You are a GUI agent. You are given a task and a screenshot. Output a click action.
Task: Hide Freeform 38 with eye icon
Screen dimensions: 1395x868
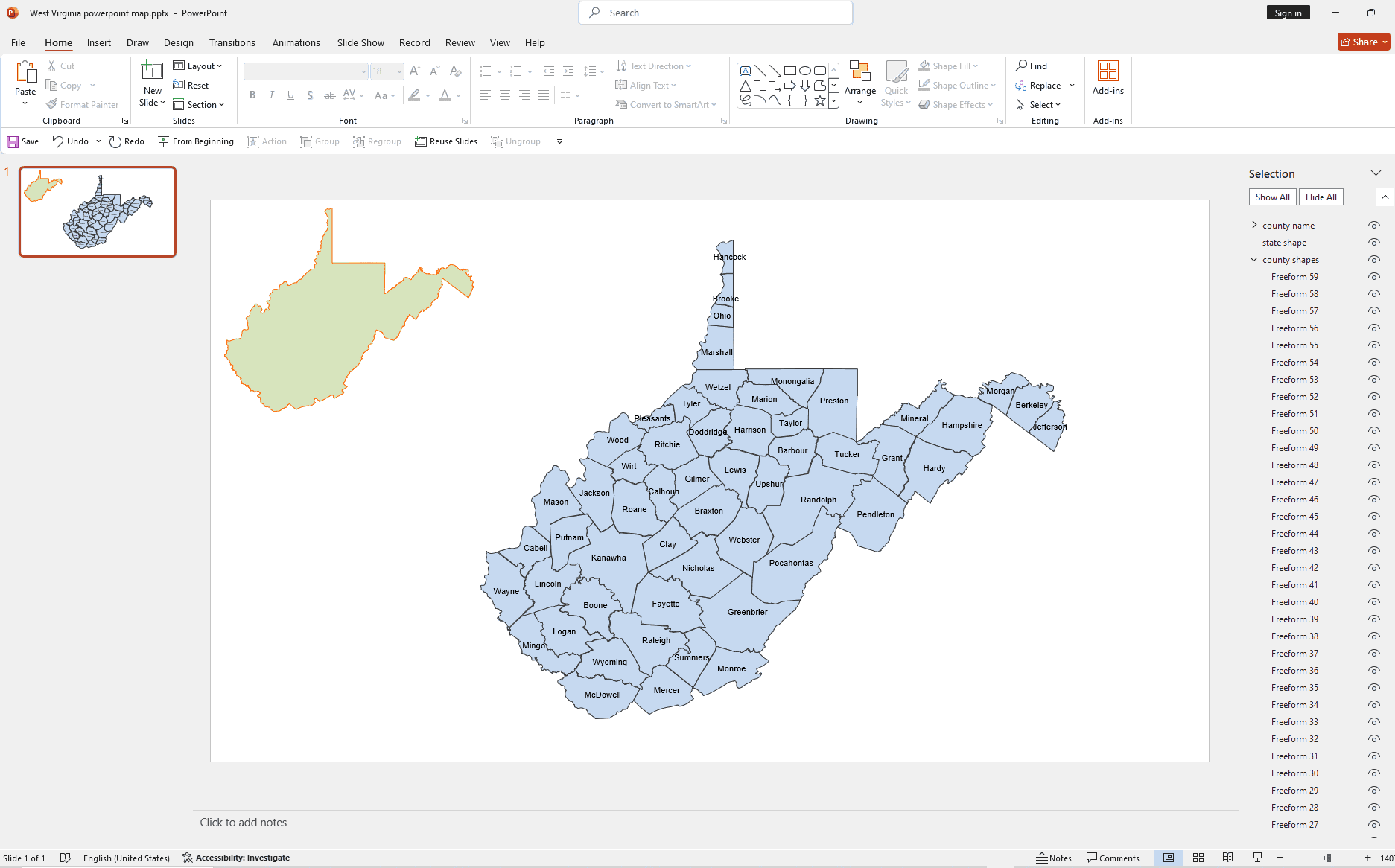click(x=1374, y=636)
